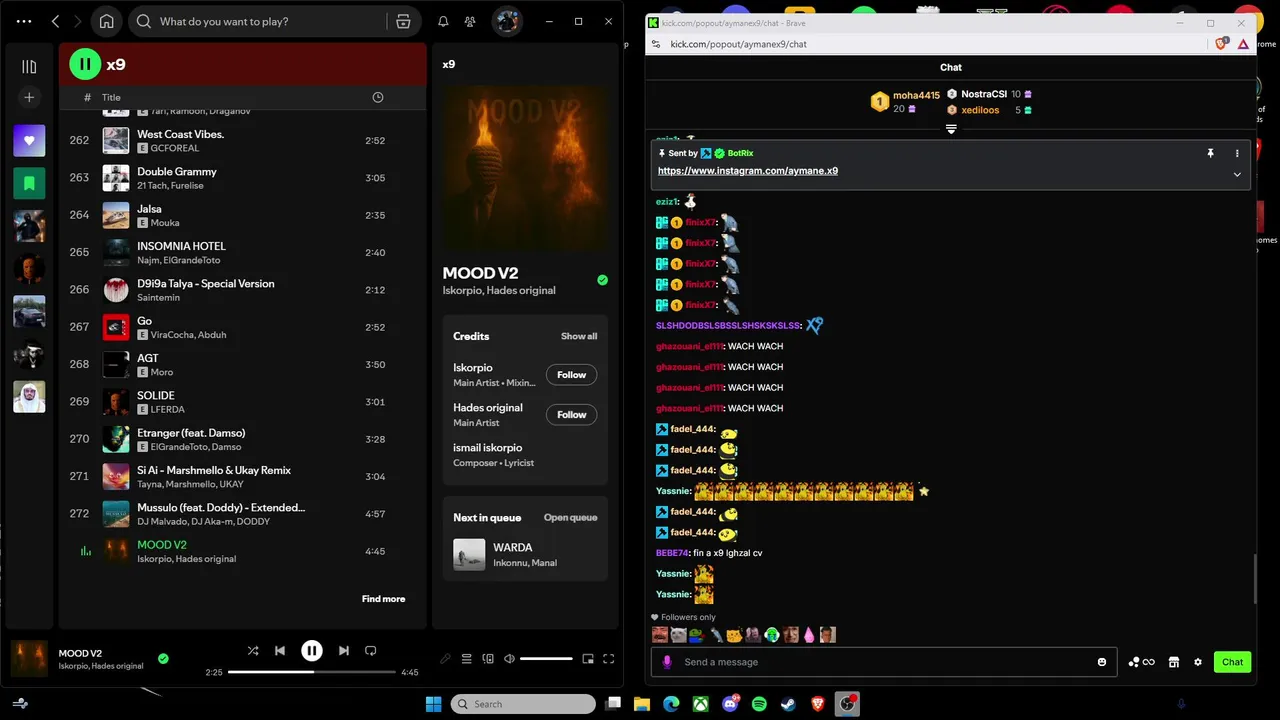Open queue from the Next in queue card
This screenshot has height=720, width=1280.
point(570,517)
